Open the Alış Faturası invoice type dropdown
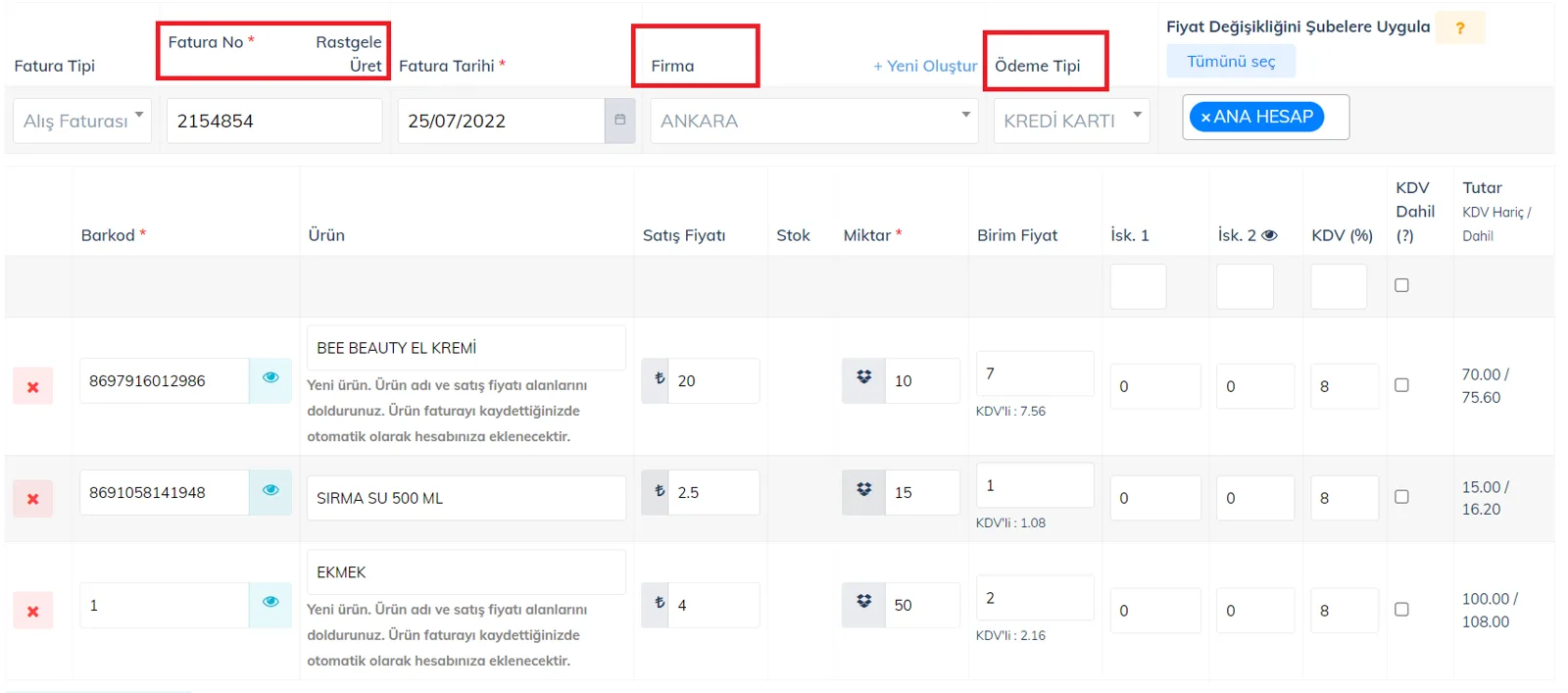The height and width of the screenshot is (693, 1568). point(82,121)
